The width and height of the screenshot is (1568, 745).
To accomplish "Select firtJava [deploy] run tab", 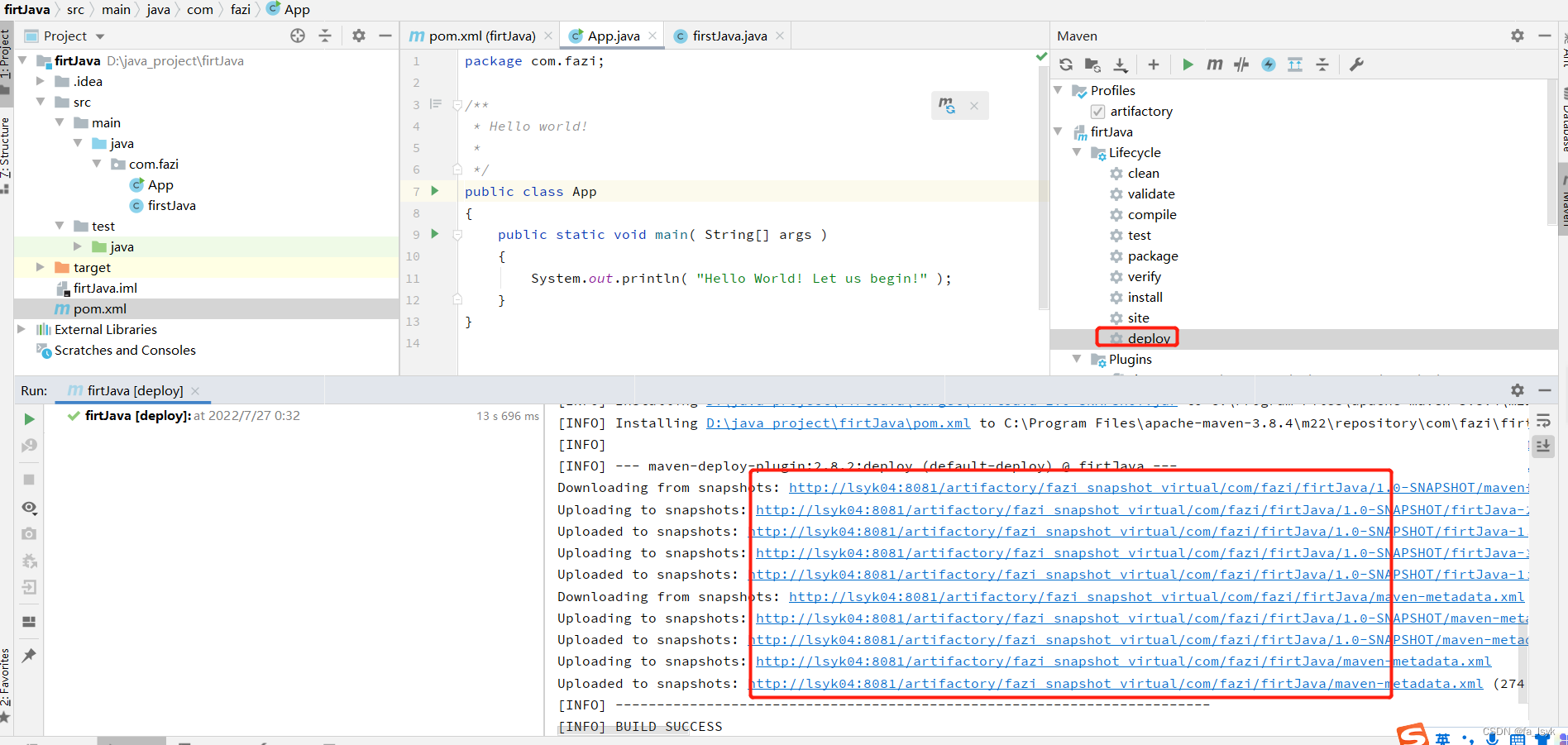I will pos(135,390).
